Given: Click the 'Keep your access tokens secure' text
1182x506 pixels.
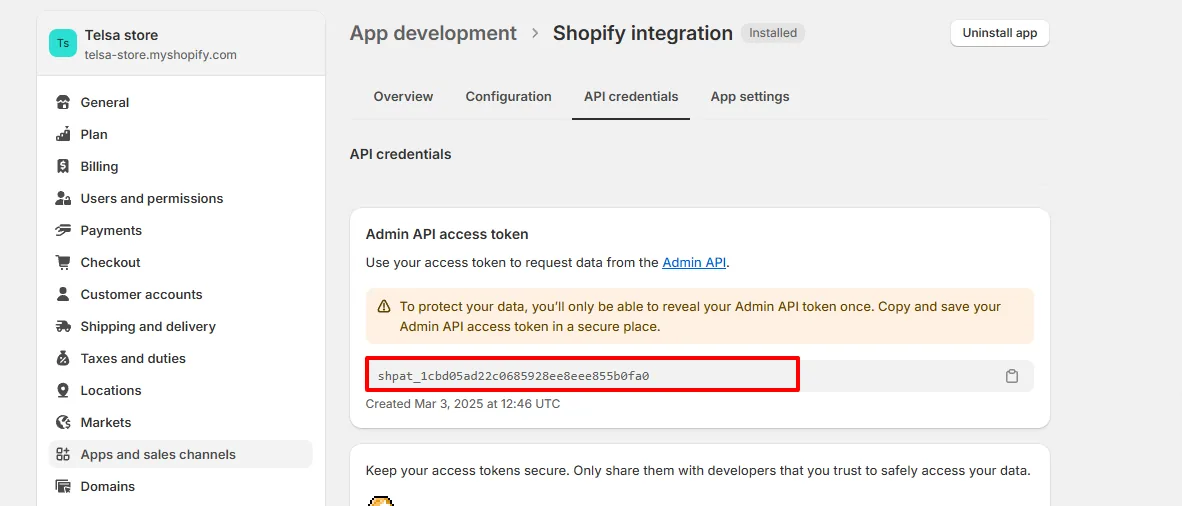Looking at the screenshot, I should [697, 471].
